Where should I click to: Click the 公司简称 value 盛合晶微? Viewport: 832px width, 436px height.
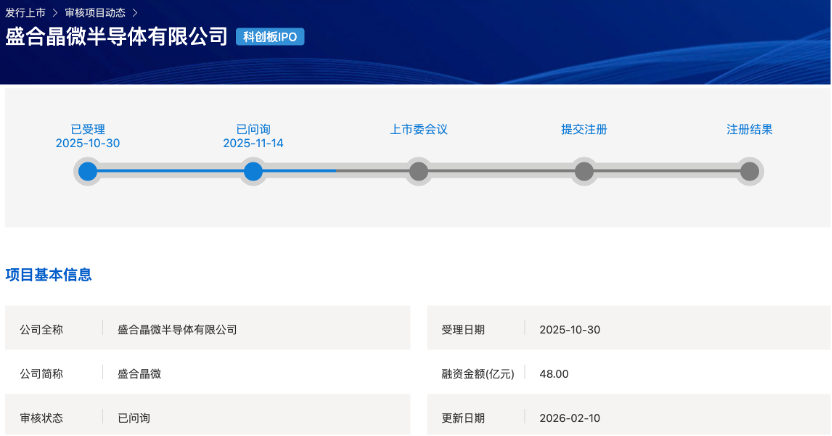[139, 373]
